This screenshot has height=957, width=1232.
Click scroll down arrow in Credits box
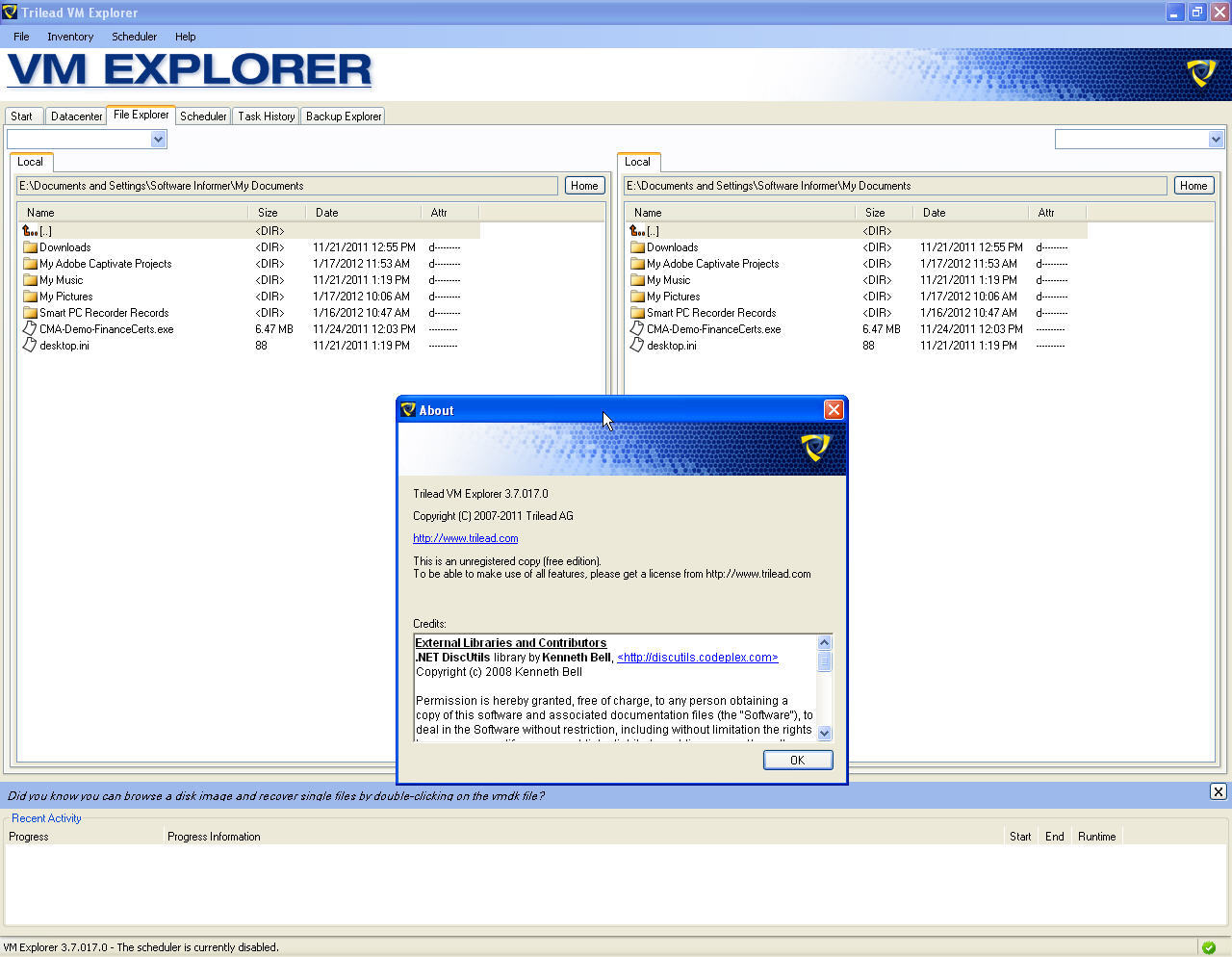824,733
